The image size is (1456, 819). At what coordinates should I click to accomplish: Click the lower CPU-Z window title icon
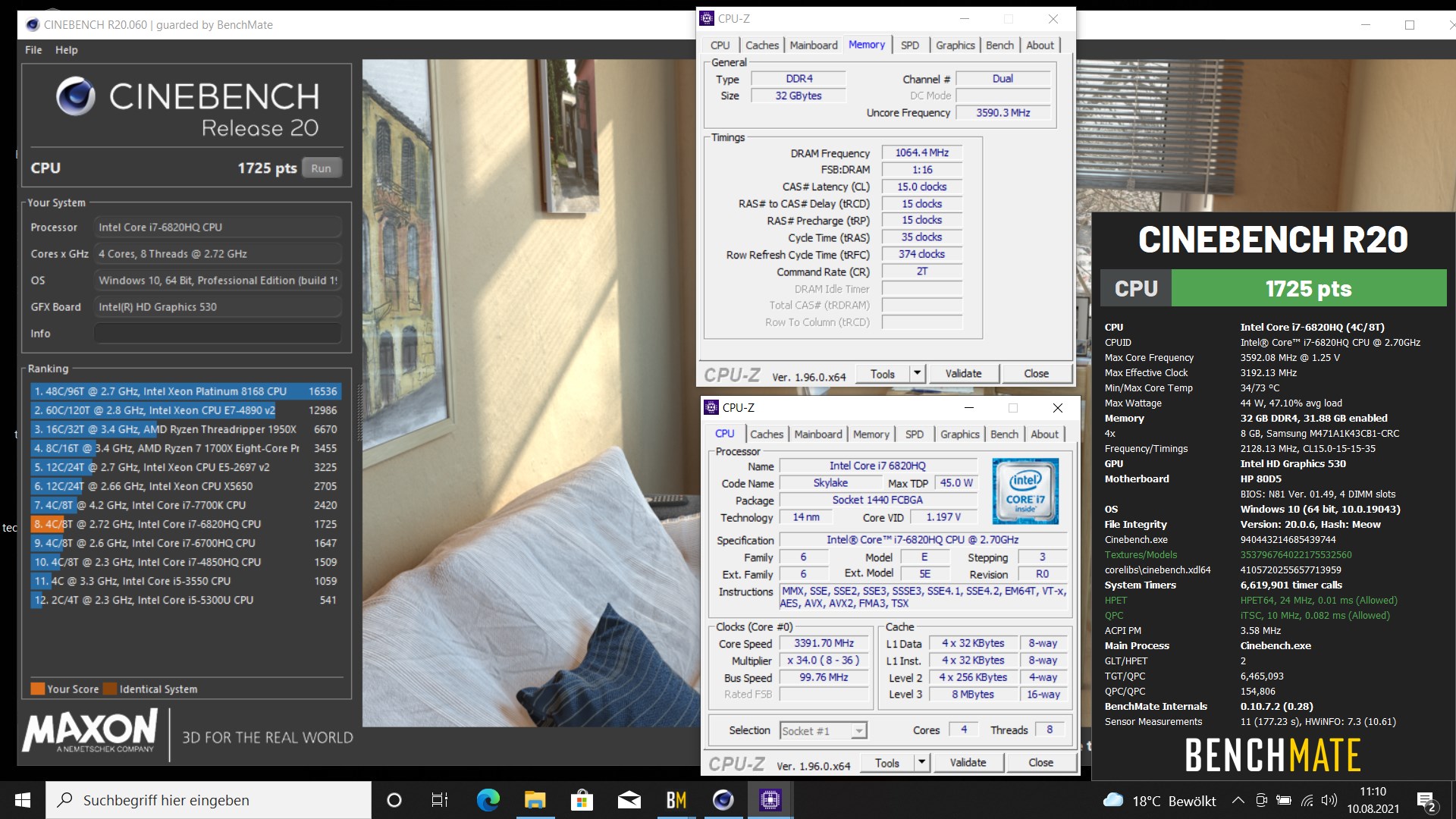[711, 407]
